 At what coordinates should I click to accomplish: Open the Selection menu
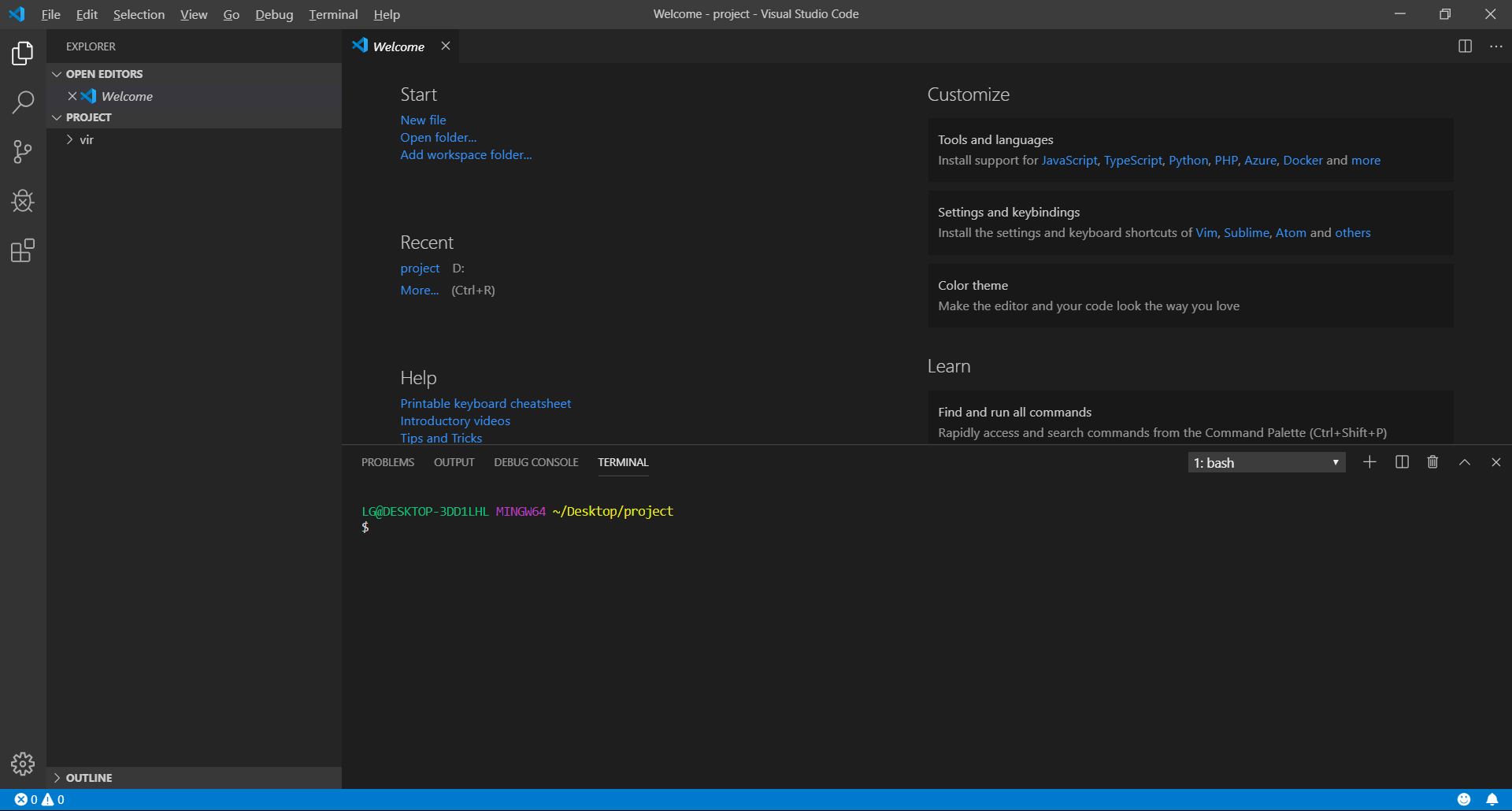click(x=139, y=14)
